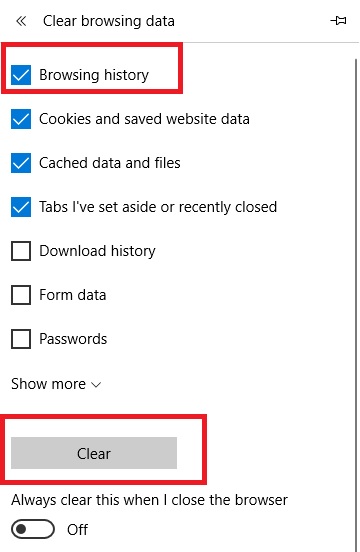Uncheck Cookies and saved website data
This screenshot has width=360, height=552.
[21, 119]
